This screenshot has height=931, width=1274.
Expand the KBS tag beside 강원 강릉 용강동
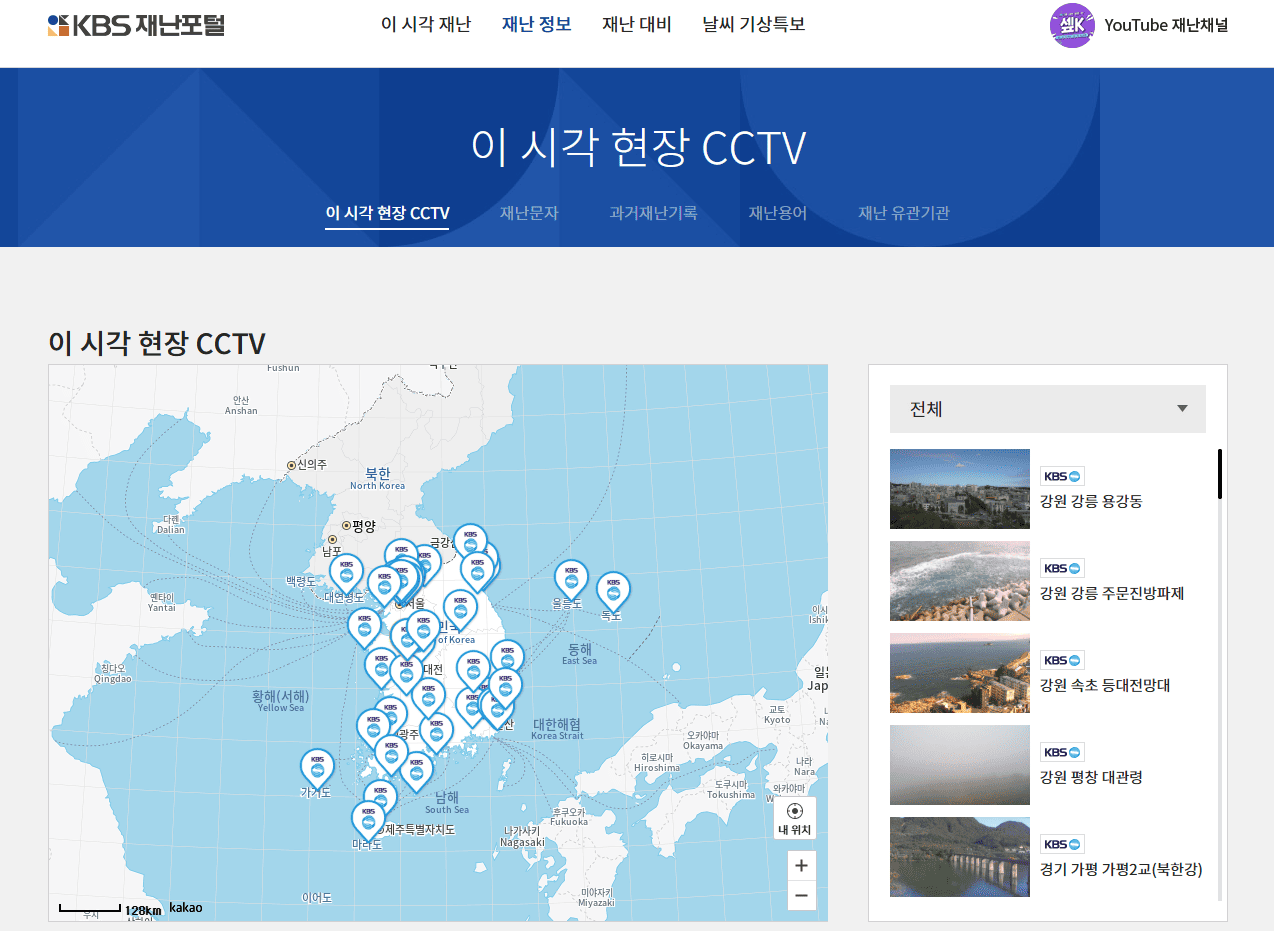pos(1062,475)
